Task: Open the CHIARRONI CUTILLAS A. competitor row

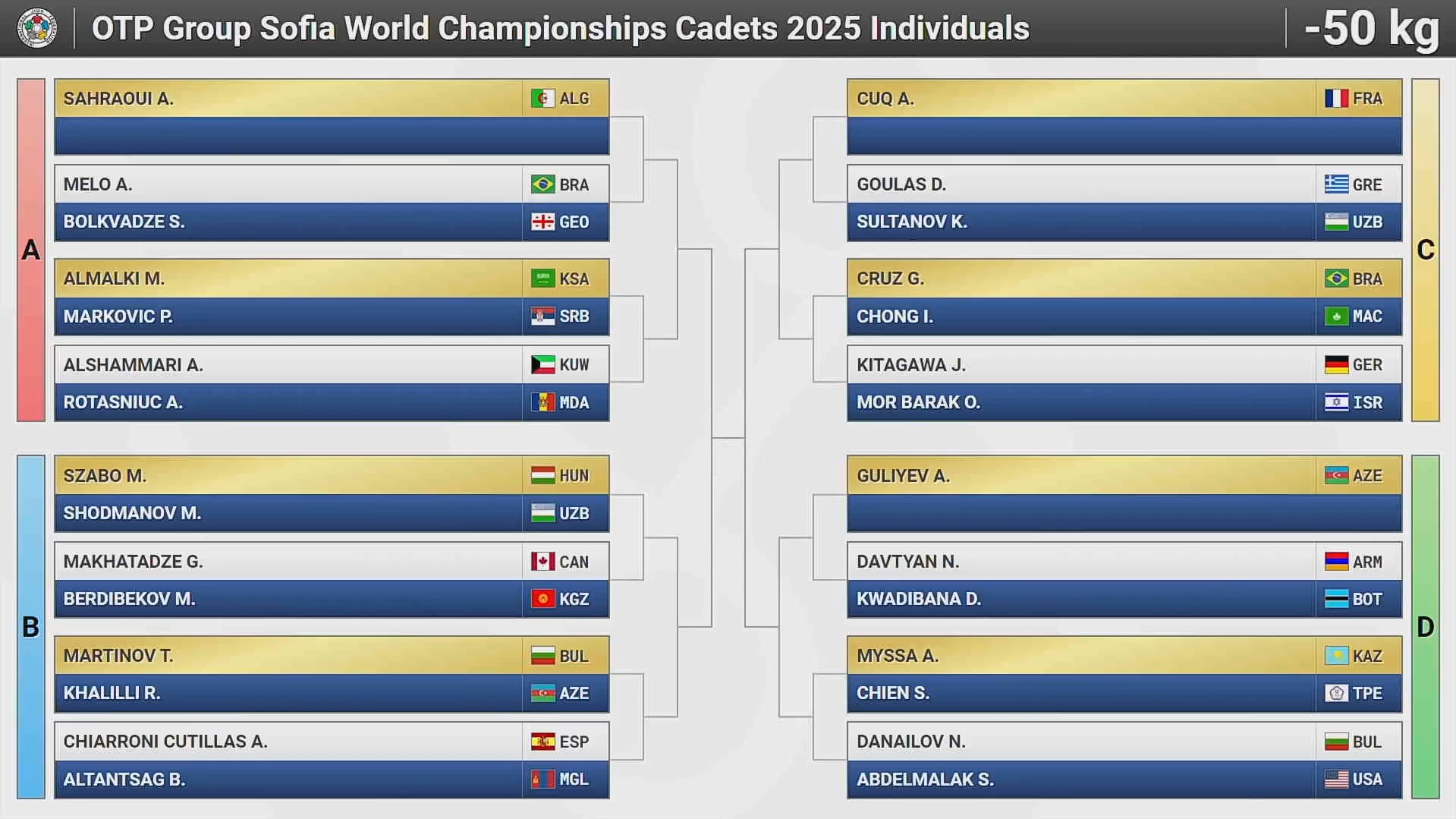Action: [x=288, y=742]
